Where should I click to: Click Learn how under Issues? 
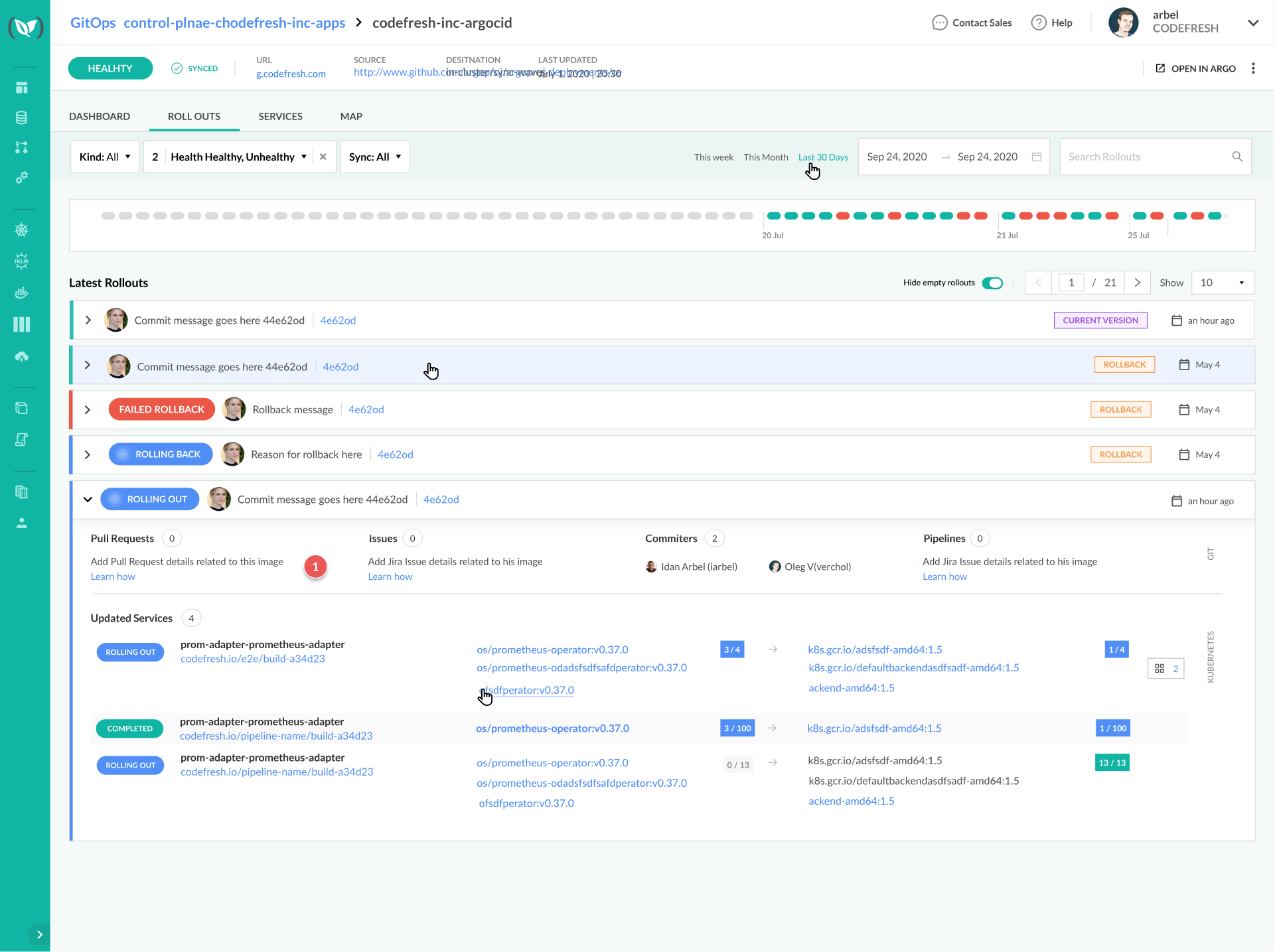tap(390, 577)
